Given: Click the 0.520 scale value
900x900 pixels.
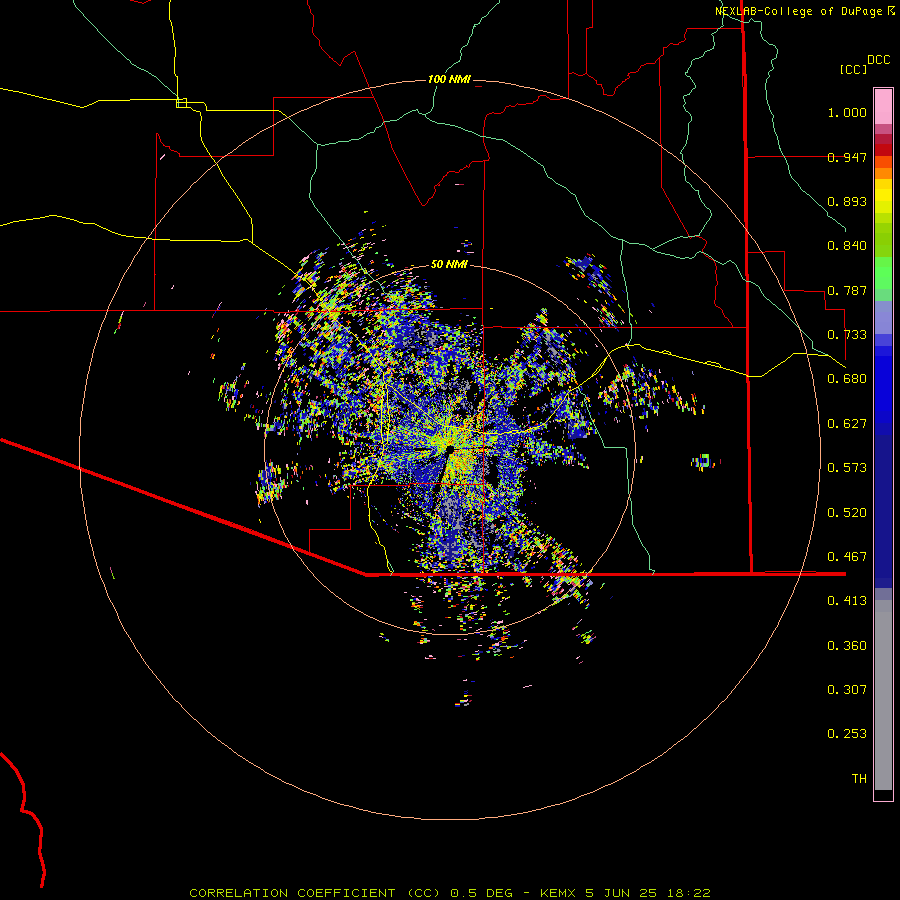Looking at the screenshot, I should click(847, 513).
